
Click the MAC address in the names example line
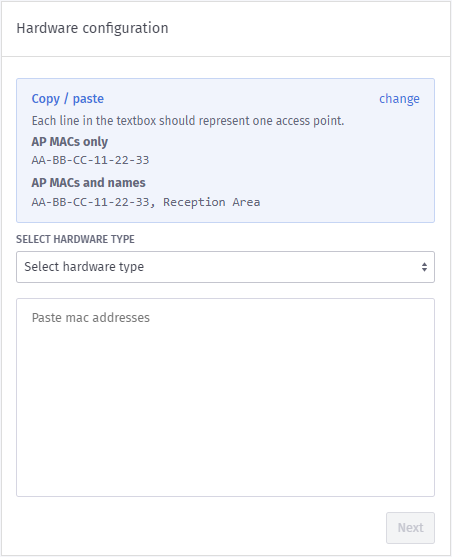90,202
